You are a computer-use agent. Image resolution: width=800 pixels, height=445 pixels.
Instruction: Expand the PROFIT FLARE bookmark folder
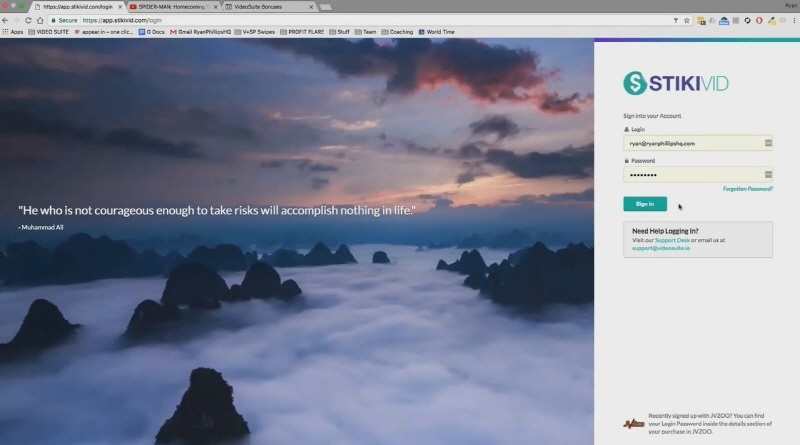[302, 32]
